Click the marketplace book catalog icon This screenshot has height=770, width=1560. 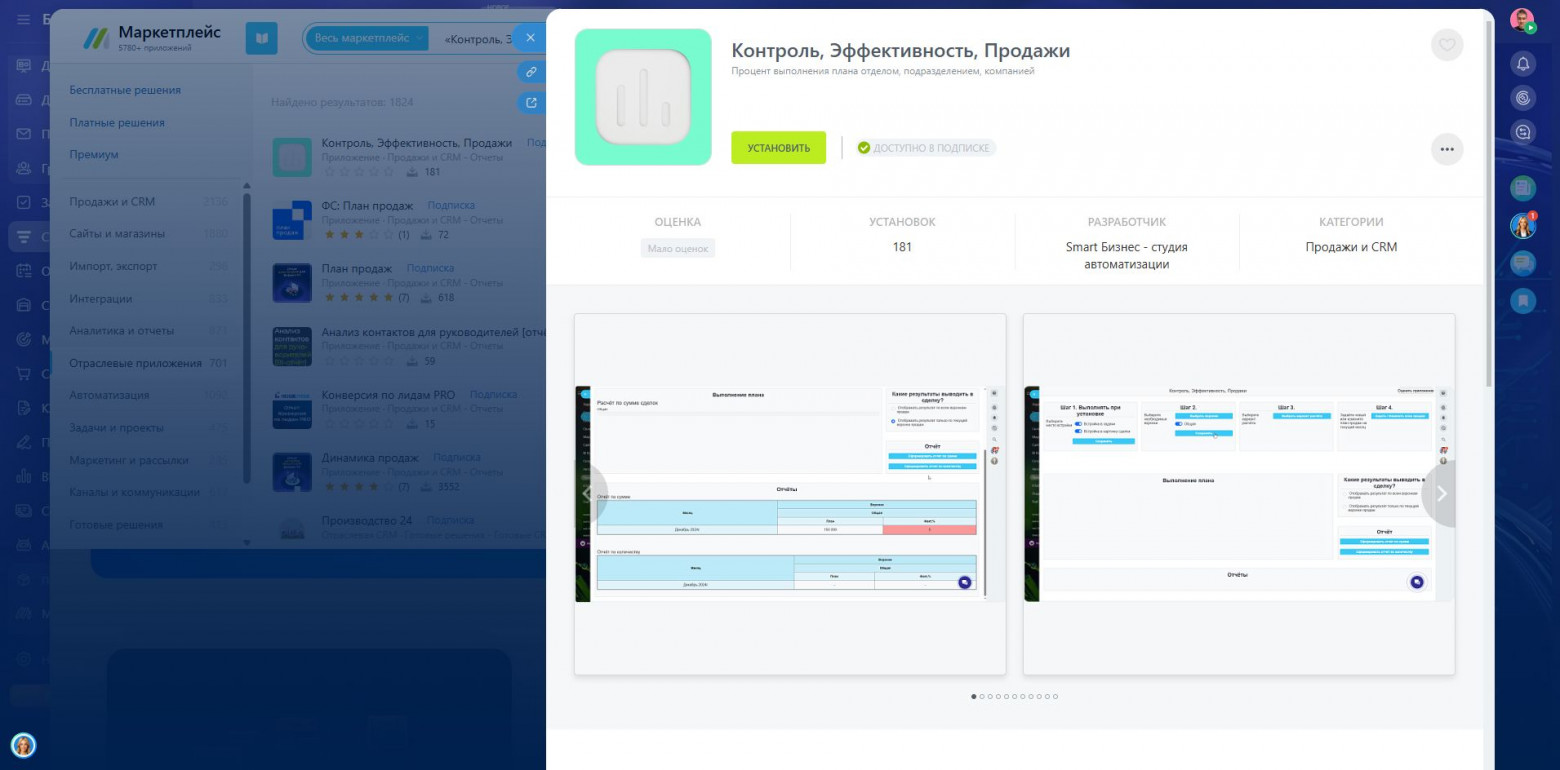pos(261,38)
